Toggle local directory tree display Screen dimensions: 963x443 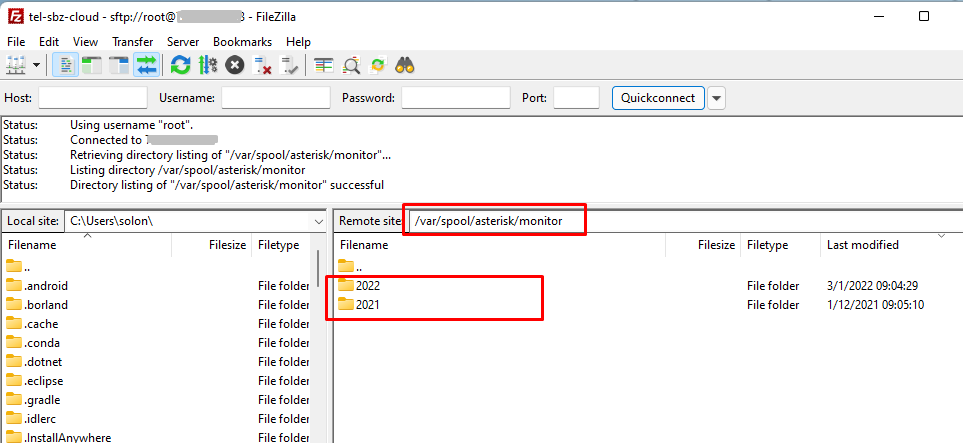[93, 65]
